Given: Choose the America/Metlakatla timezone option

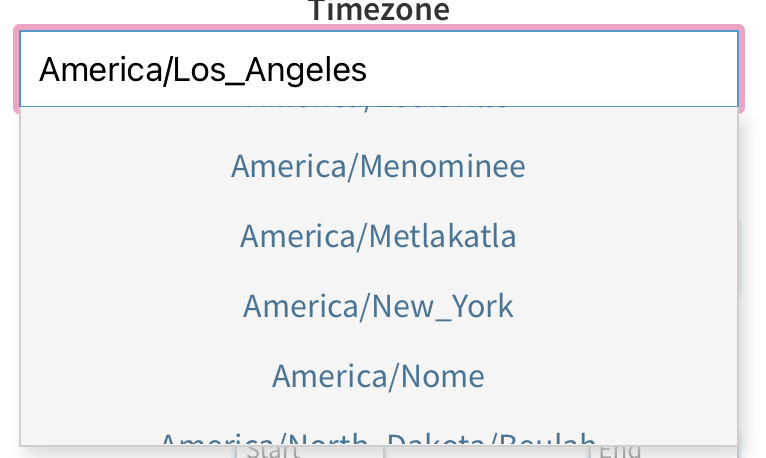Looking at the screenshot, I should tap(378, 236).
